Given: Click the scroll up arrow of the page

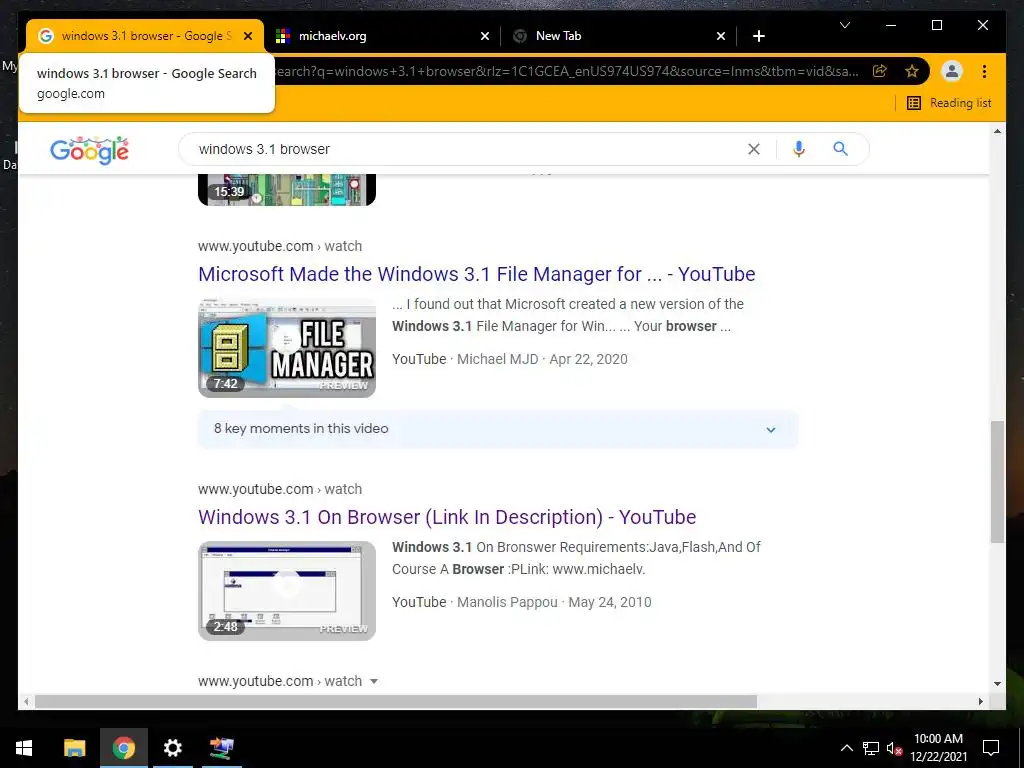Looking at the screenshot, I should (x=997, y=131).
